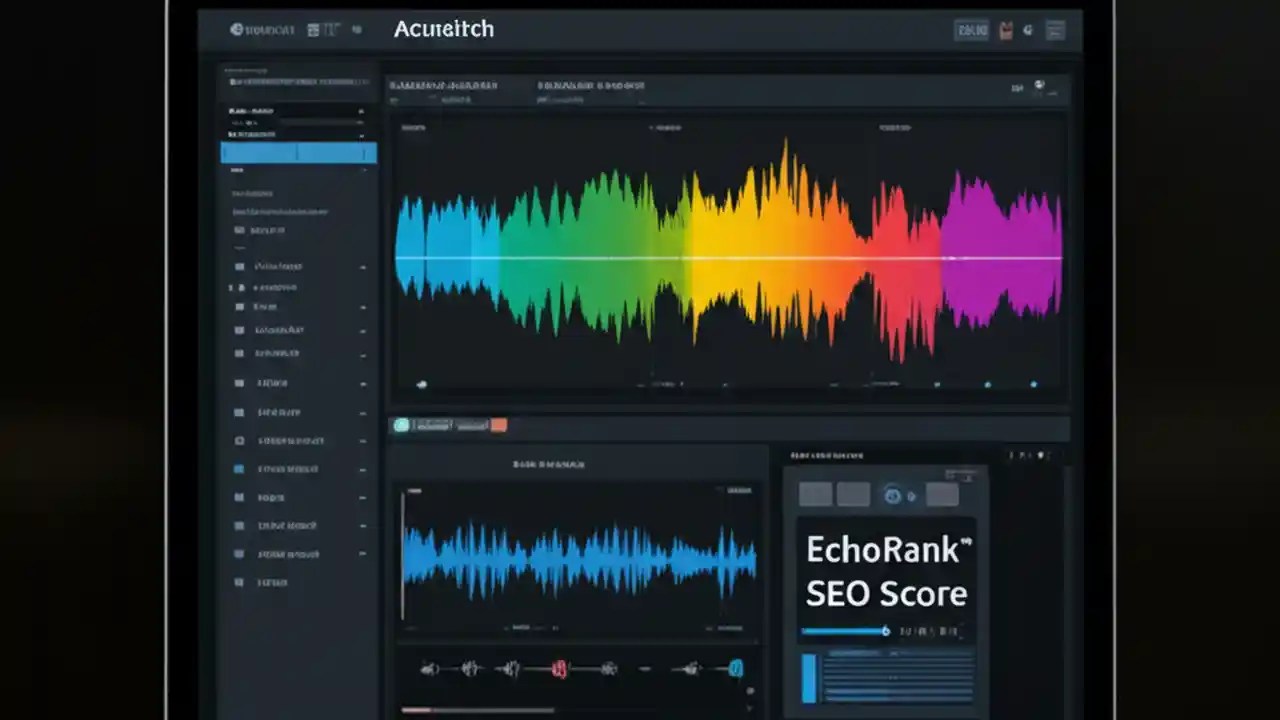
Task: Toggle the blue highlighted entry in the sidebar
Action: coord(298,152)
